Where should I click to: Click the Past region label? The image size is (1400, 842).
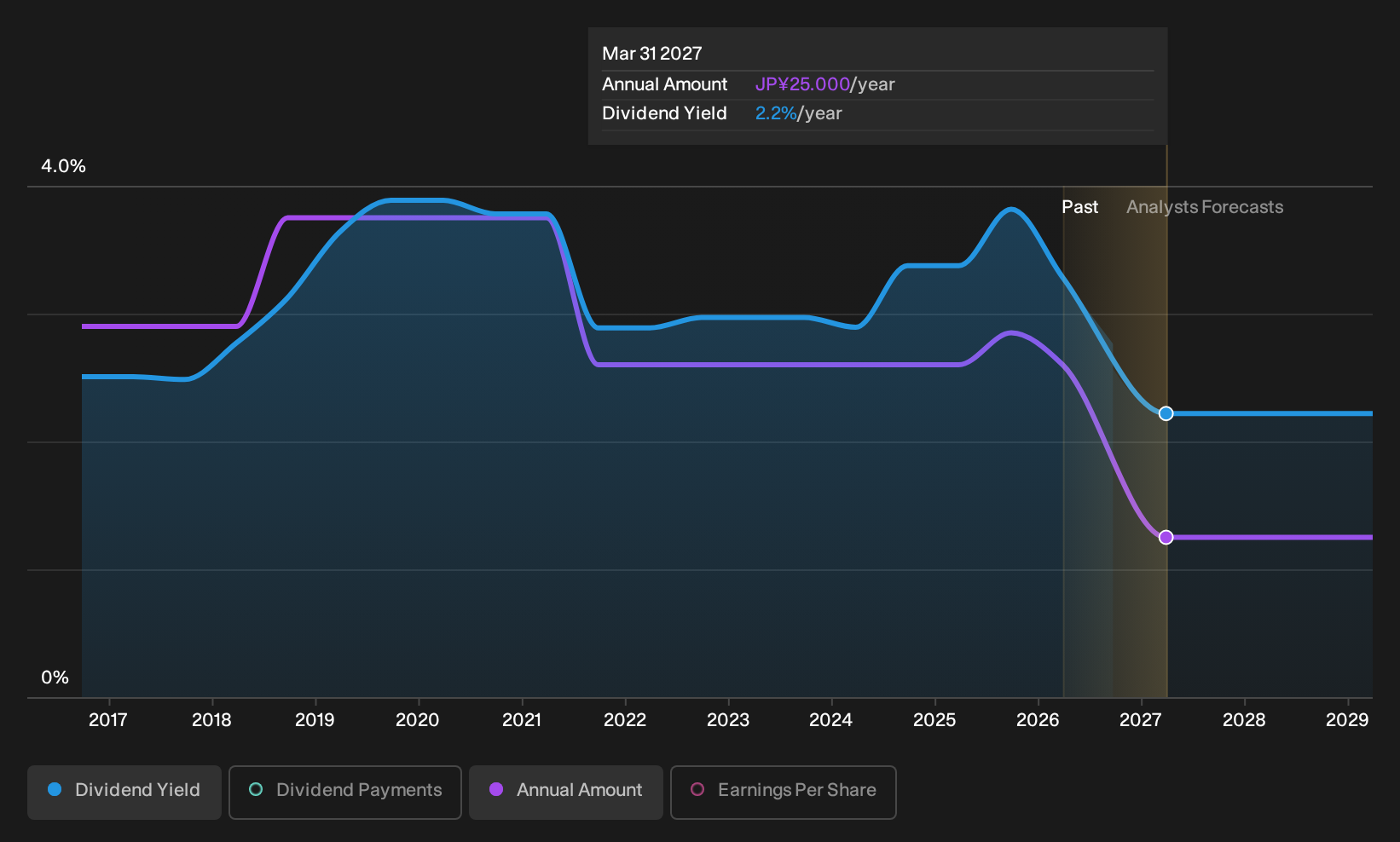1079,207
